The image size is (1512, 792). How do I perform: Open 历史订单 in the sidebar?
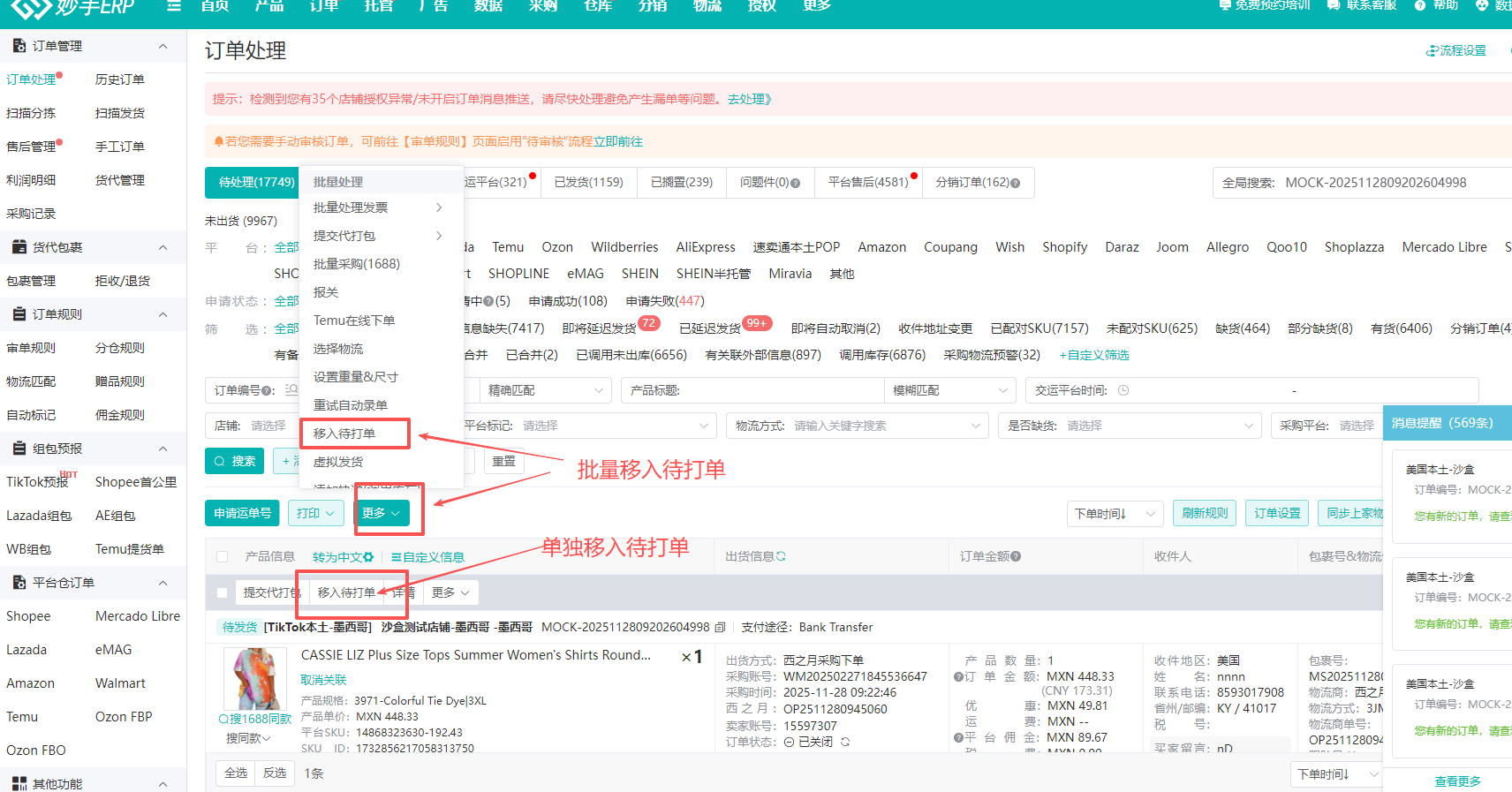click(x=120, y=79)
